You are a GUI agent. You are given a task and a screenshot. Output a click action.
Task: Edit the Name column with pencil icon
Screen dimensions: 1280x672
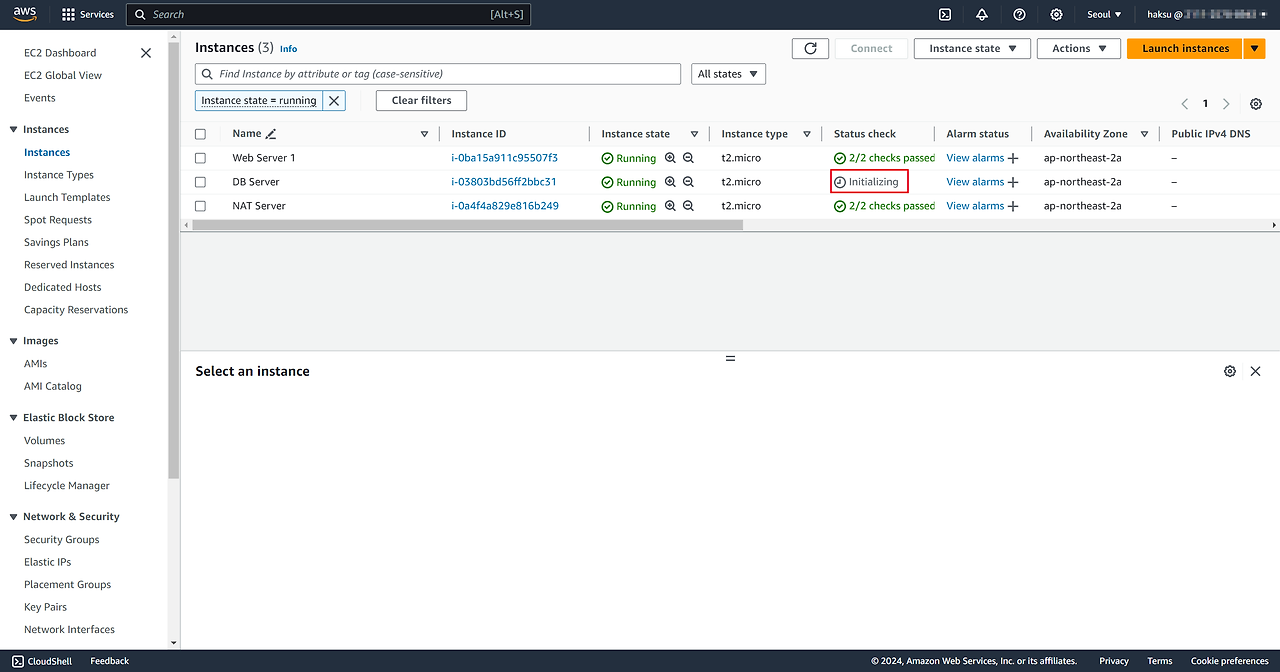tap(271, 134)
